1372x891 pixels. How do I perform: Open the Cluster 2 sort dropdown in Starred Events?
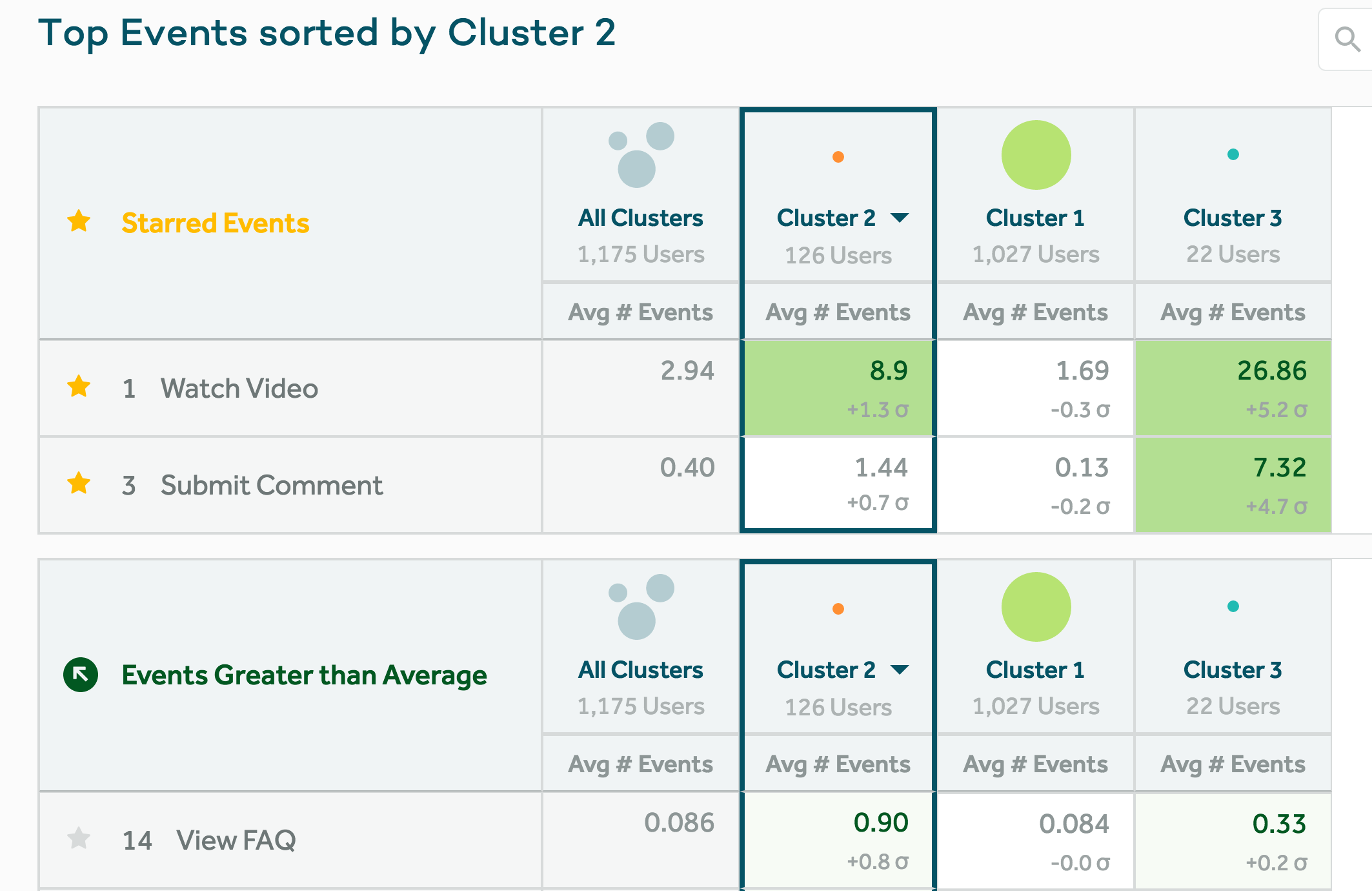[x=900, y=218]
